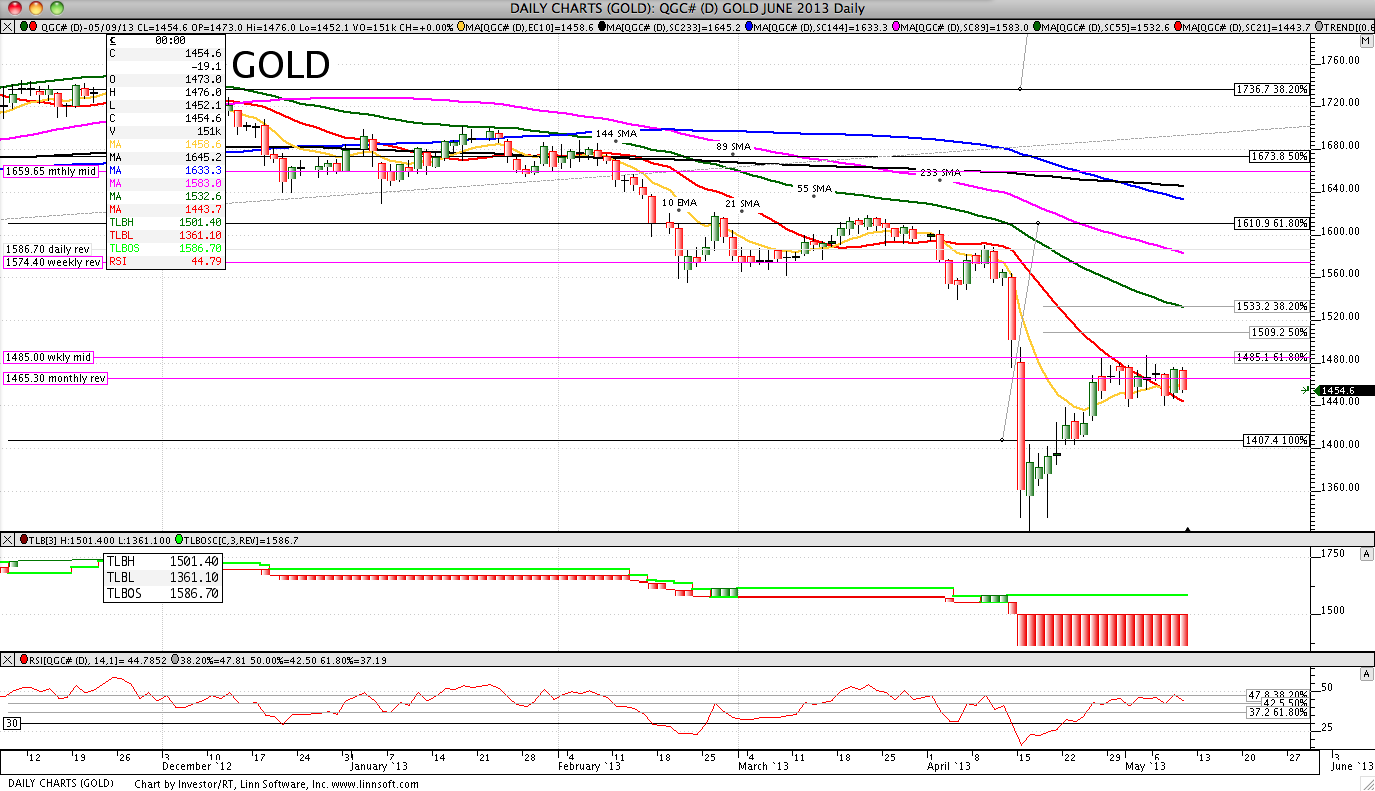Viewport: 1375px width, 791px height.
Task: Click the V 151k volume row in data box
Action: [x=165, y=131]
